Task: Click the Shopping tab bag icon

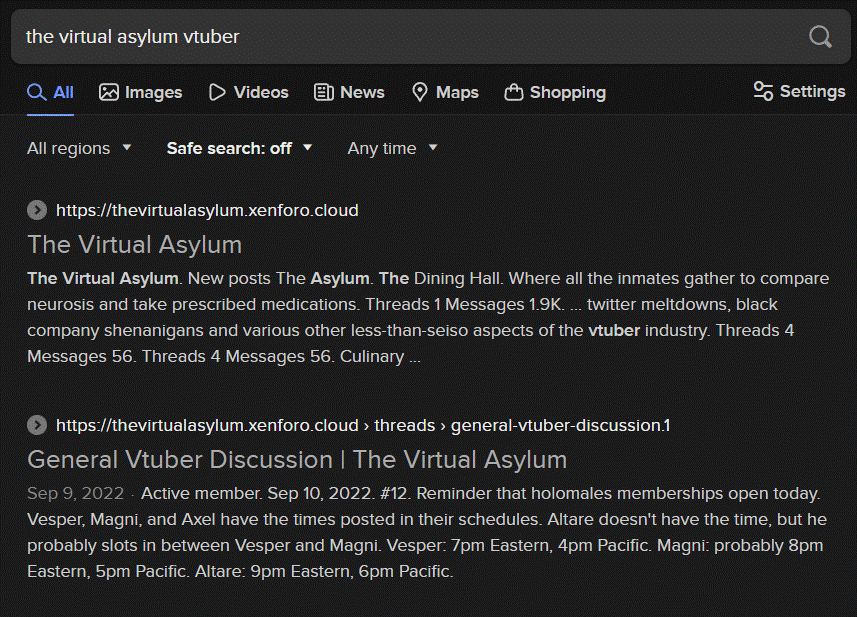Action: coord(514,92)
